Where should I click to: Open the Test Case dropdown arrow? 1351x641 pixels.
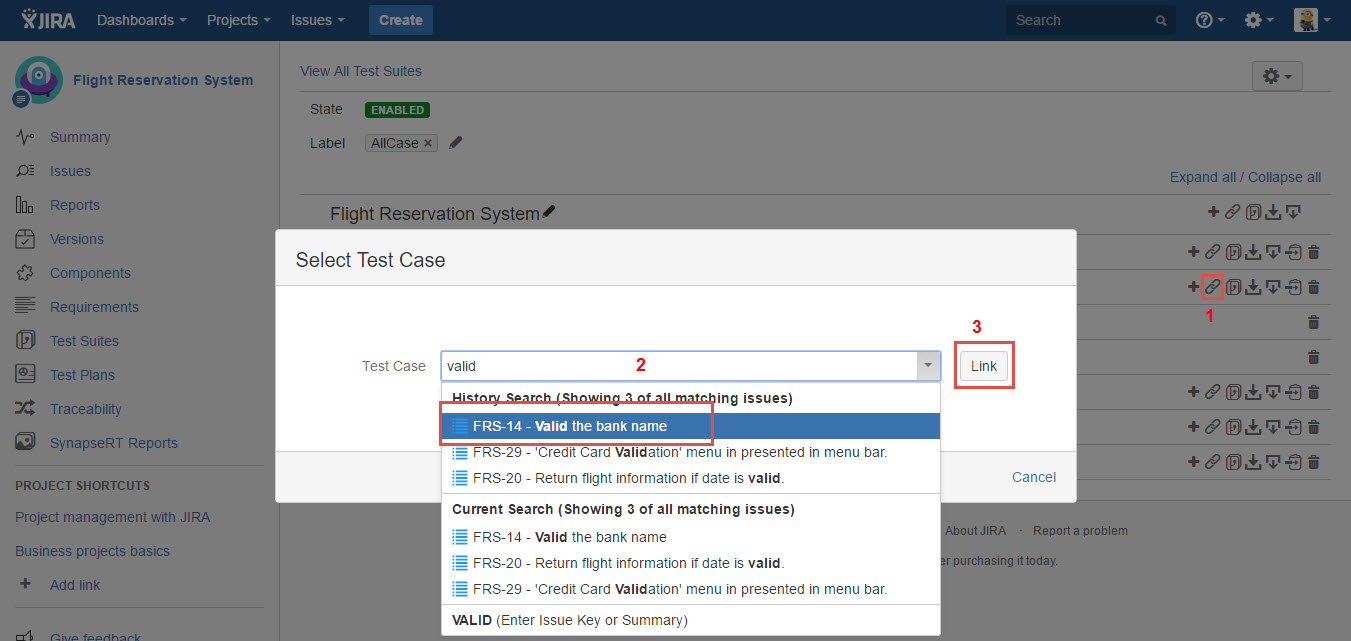tap(928, 366)
